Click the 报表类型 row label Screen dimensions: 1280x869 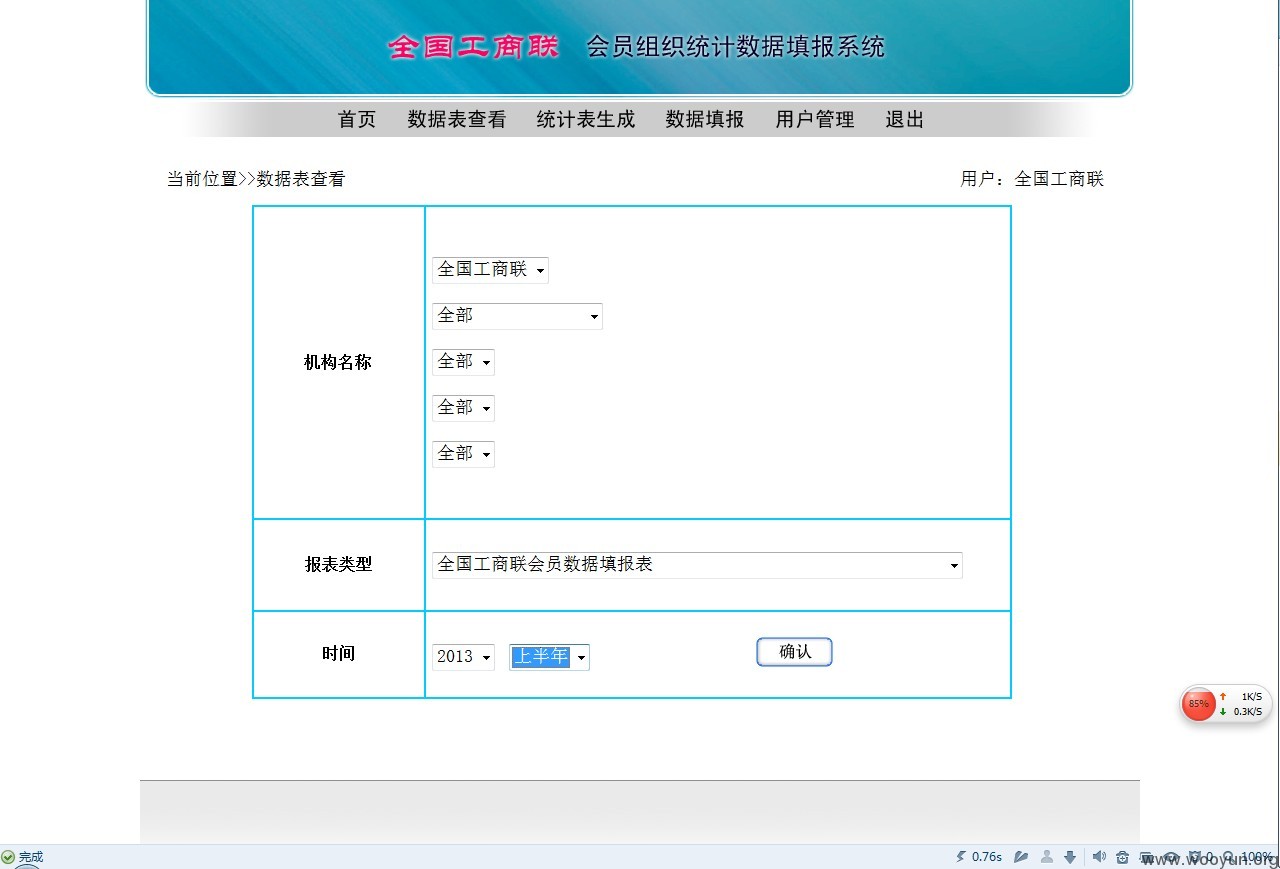pos(338,565)
